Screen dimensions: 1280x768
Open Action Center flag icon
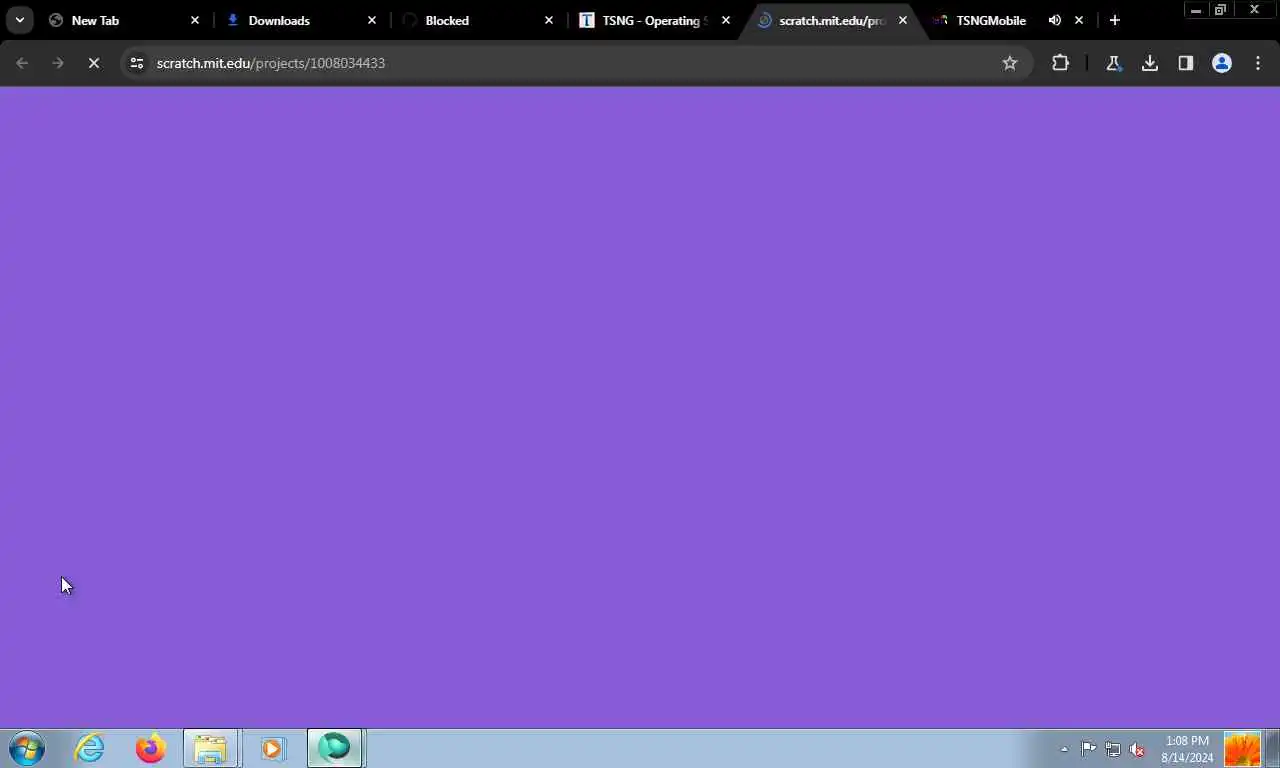[x=1089, y=749]
